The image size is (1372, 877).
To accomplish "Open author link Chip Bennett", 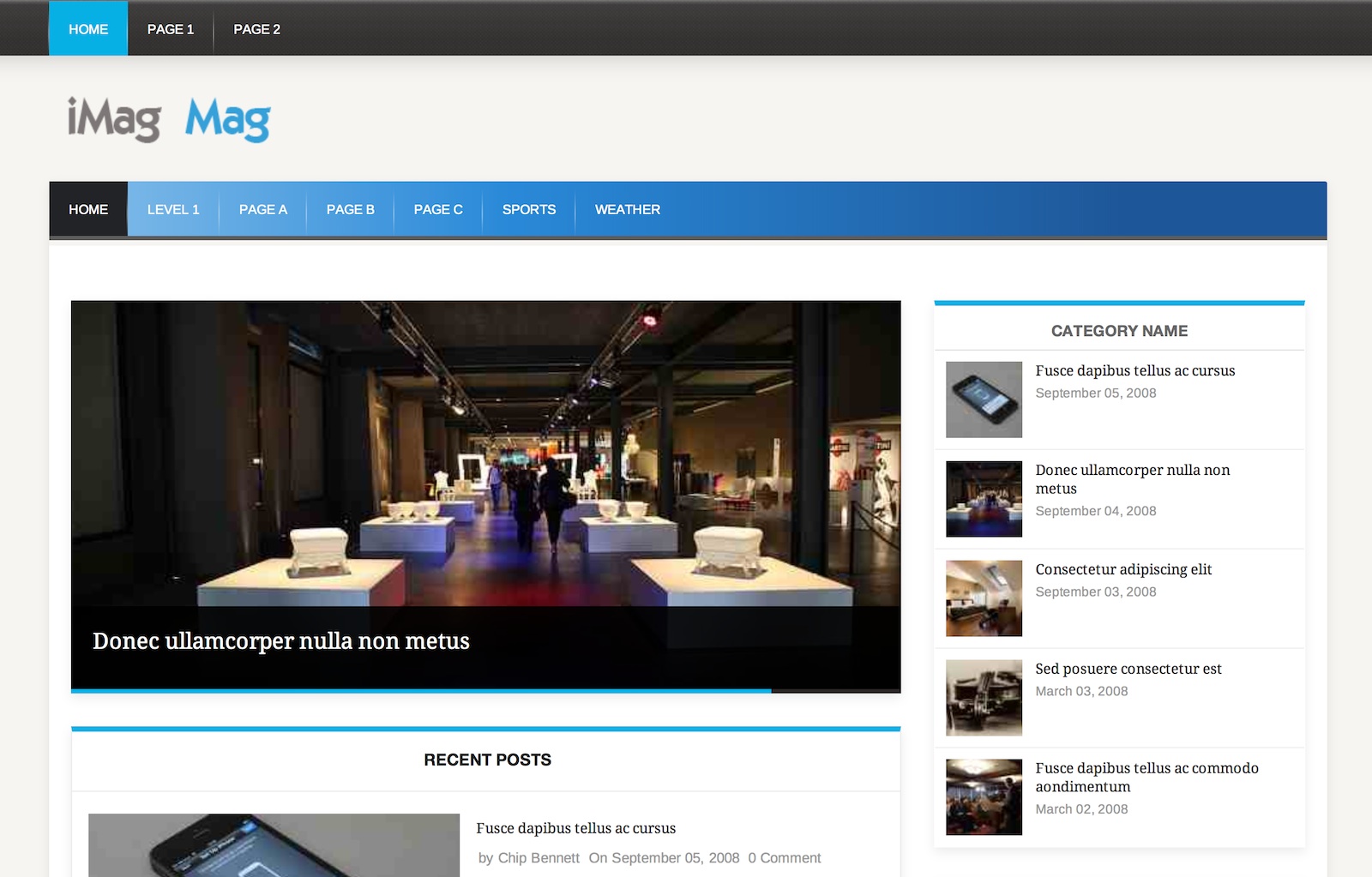I will click(539, 858).
